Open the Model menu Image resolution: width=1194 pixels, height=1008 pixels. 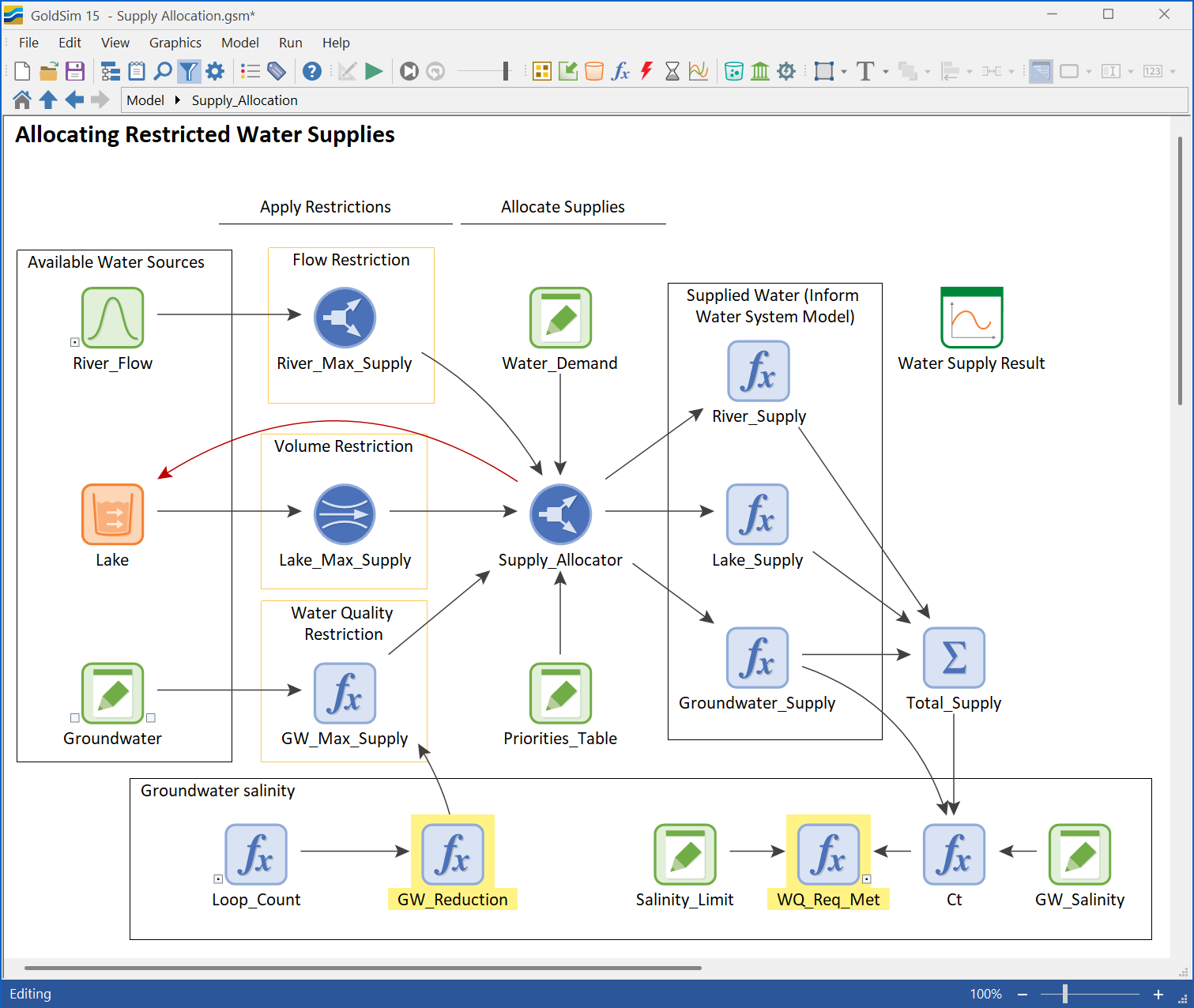click(240, 43)
